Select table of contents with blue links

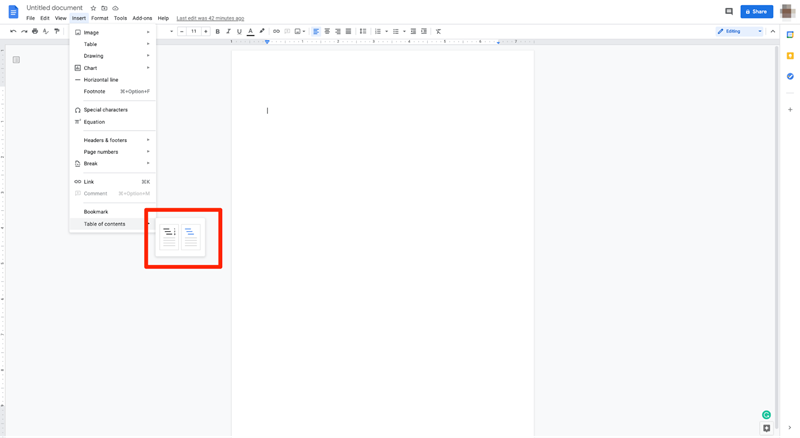click(191, 237)
